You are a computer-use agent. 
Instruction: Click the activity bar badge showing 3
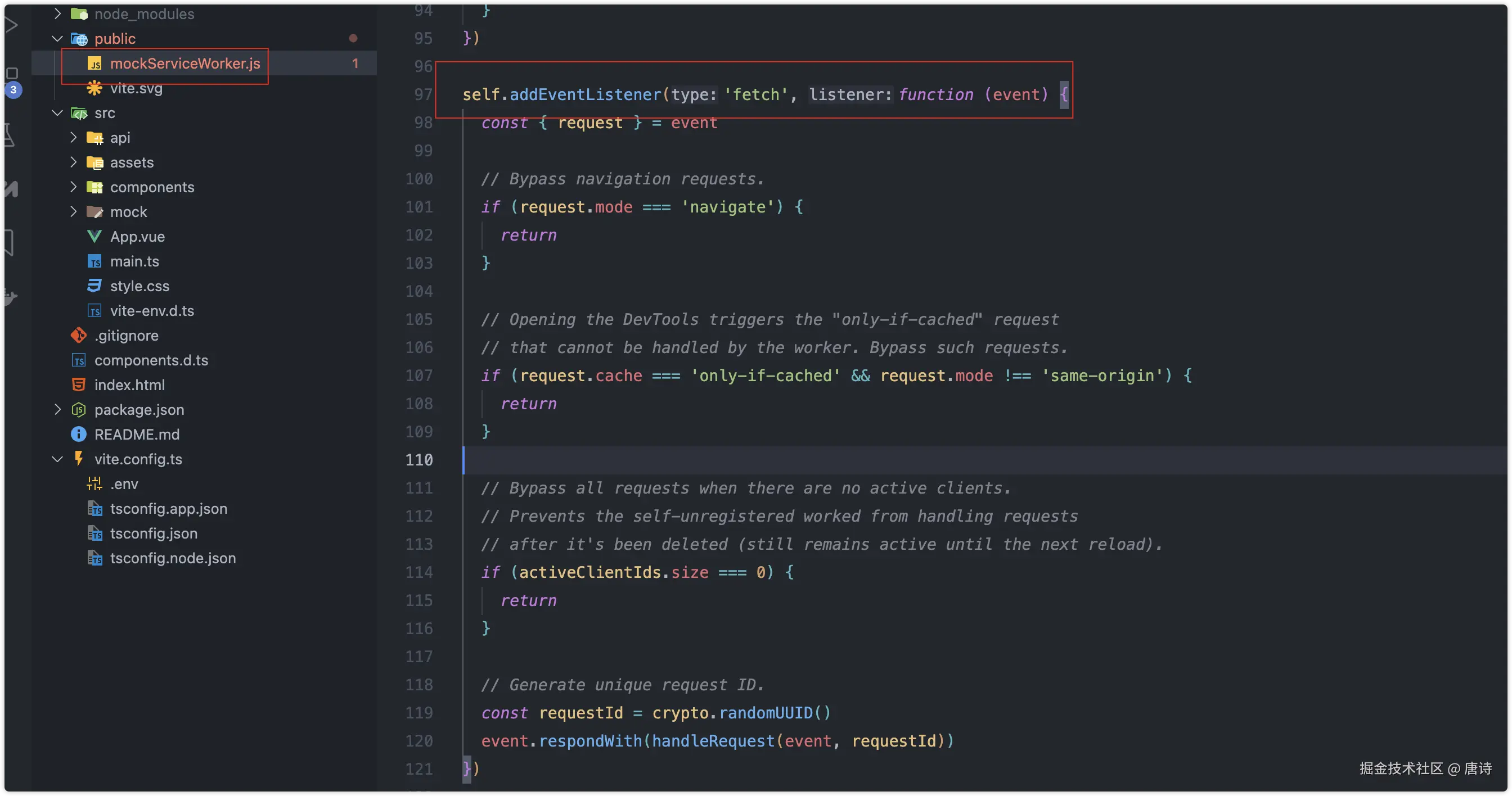click(13, 90)
